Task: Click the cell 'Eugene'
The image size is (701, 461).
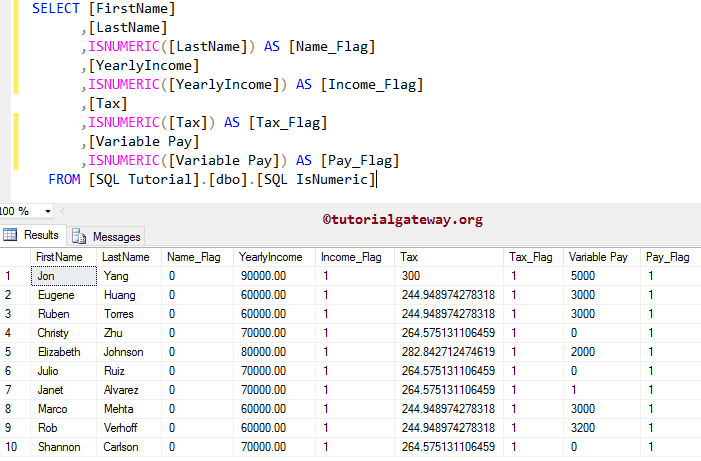Action: coord(63,295)
